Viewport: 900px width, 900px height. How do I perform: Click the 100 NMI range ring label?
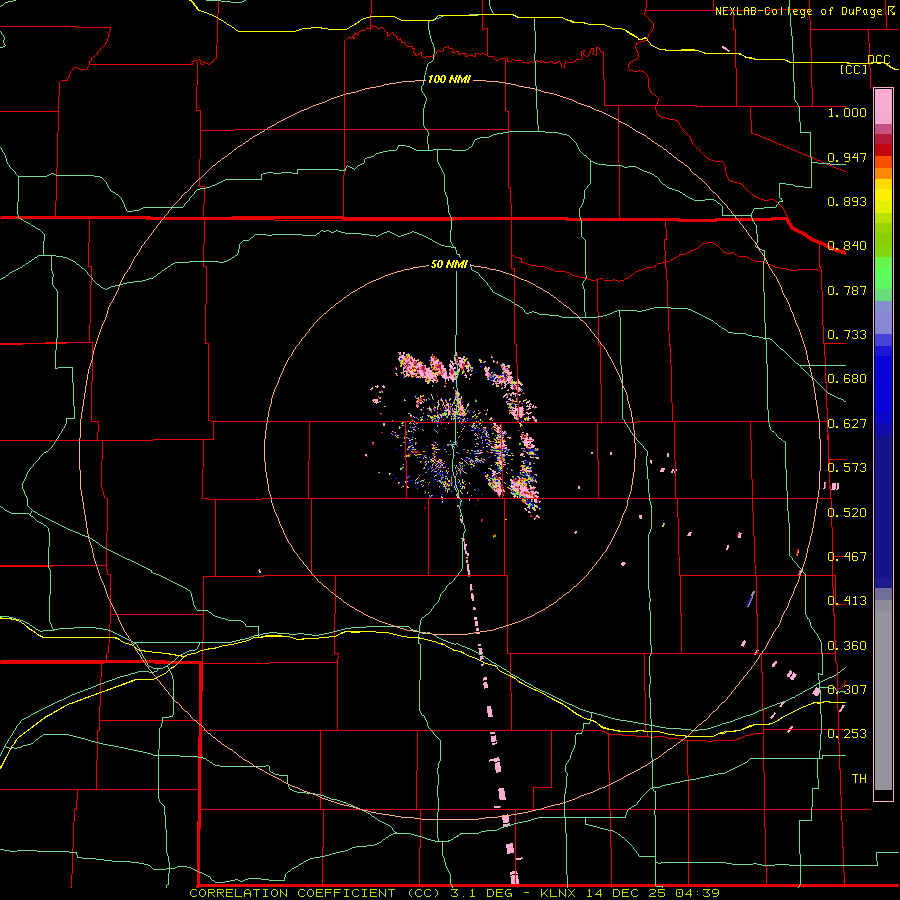[449, 79]
